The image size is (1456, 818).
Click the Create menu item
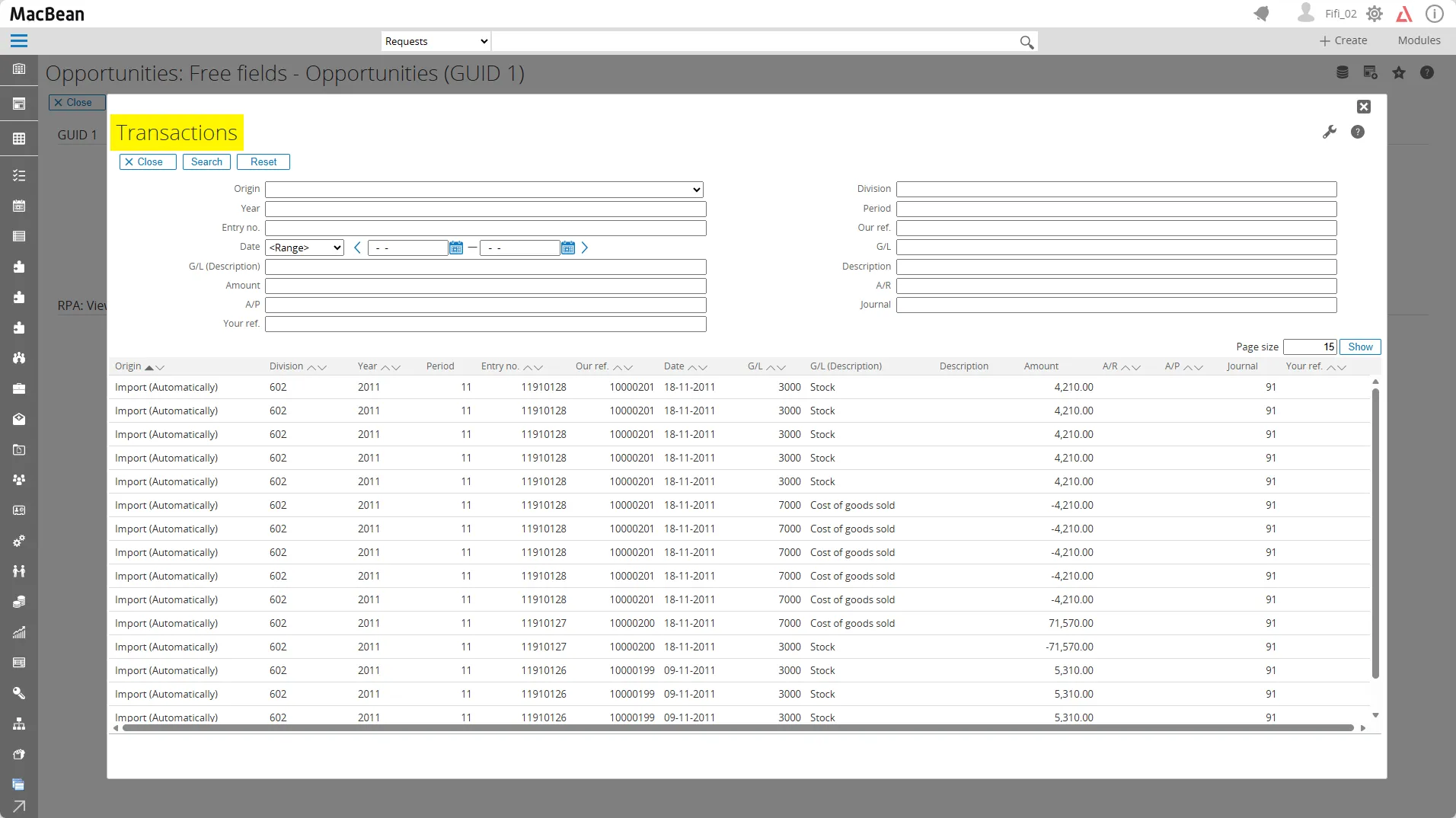[1343, 40]
